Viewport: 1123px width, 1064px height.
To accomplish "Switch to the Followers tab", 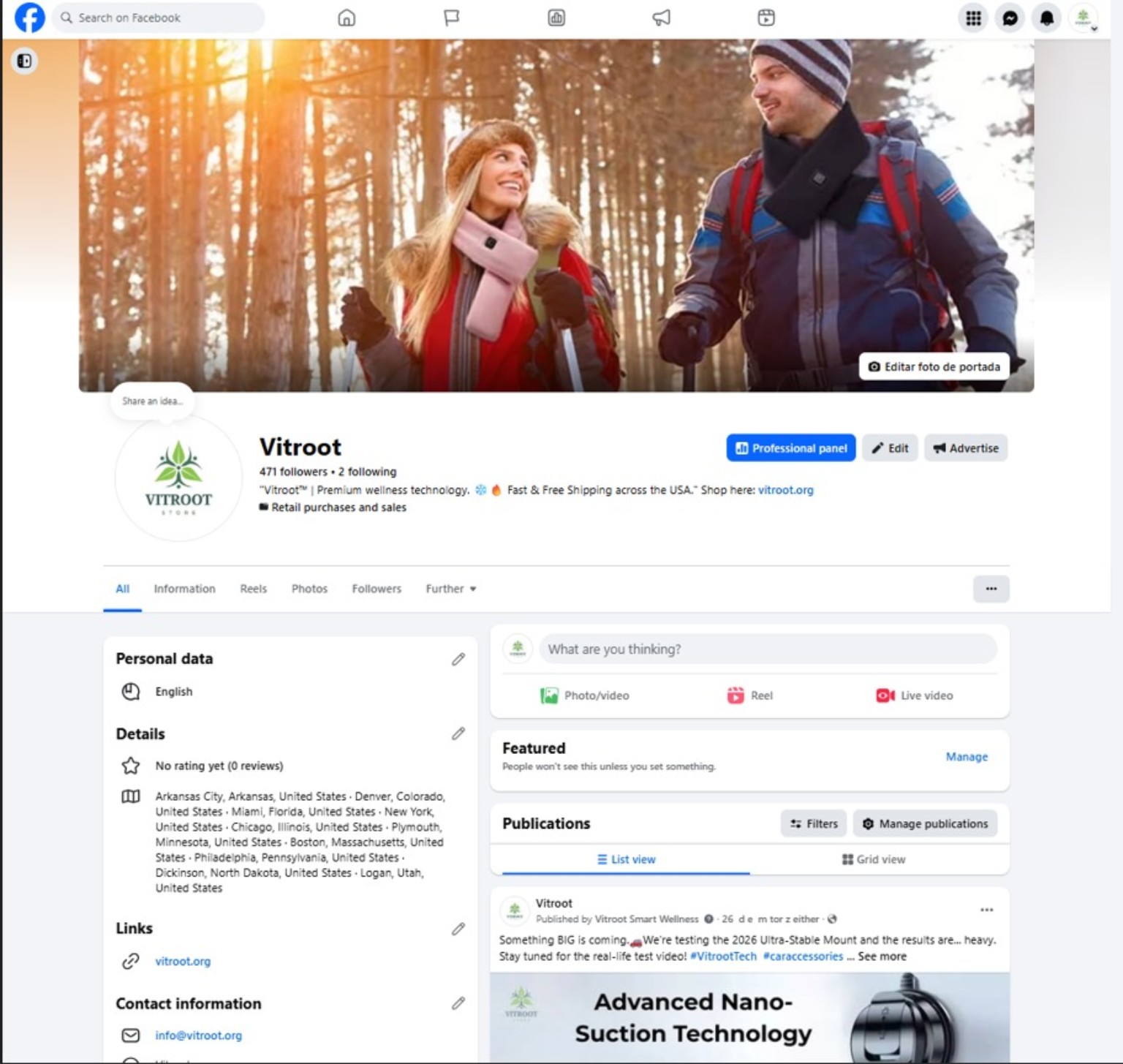I will pos(377,589).
